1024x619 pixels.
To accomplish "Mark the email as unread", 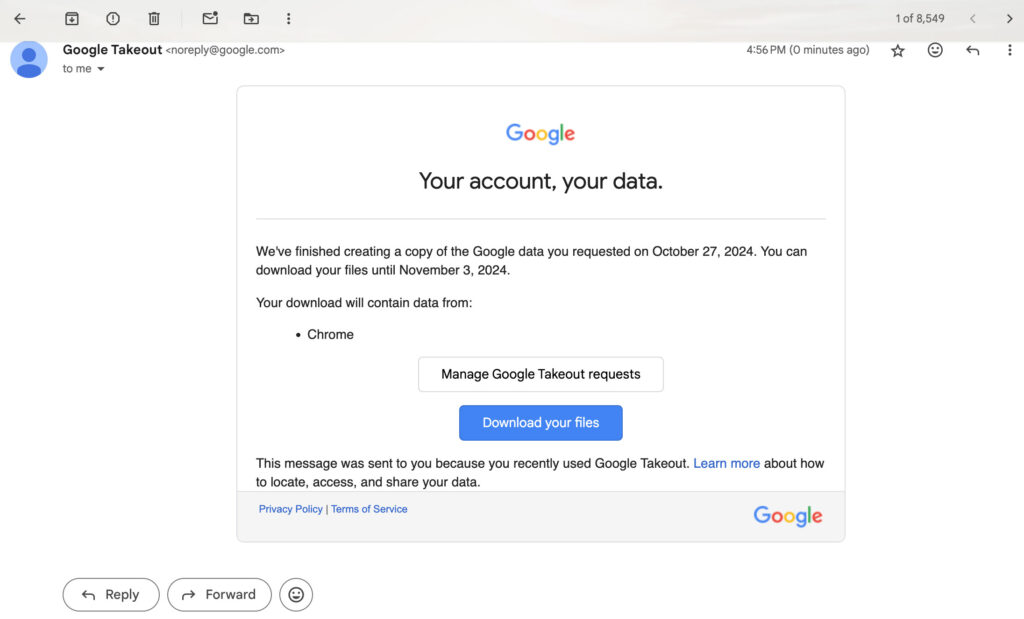I will pyautogui.click(x=208, y=18).
